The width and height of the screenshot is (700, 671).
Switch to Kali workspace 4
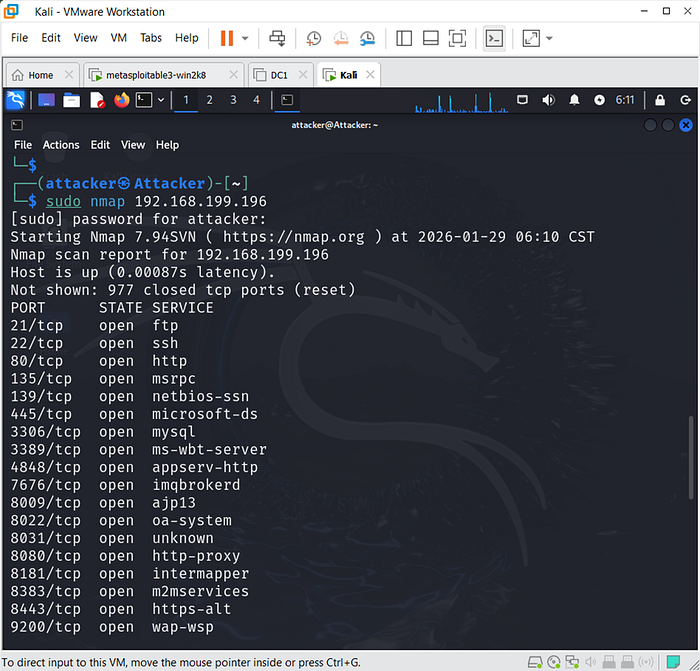[256, 100]
